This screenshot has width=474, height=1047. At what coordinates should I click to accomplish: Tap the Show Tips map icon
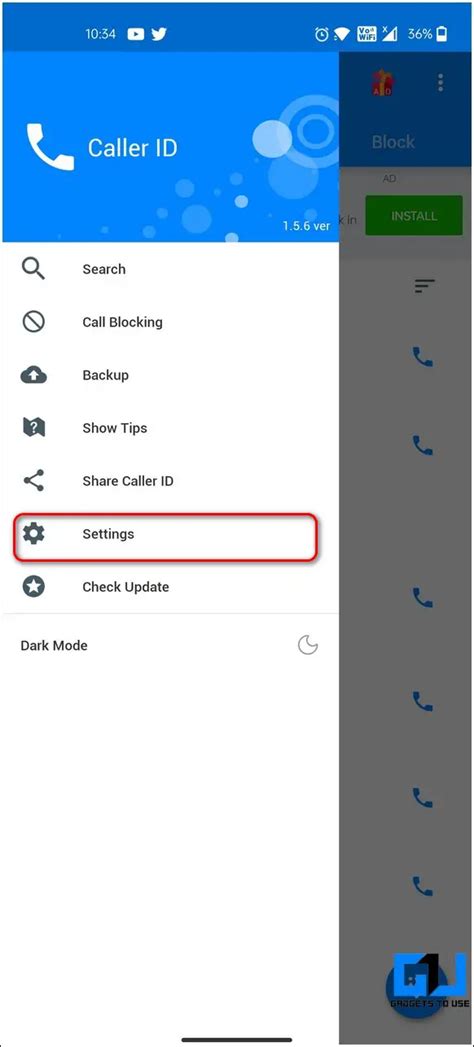tap(33, 428)
